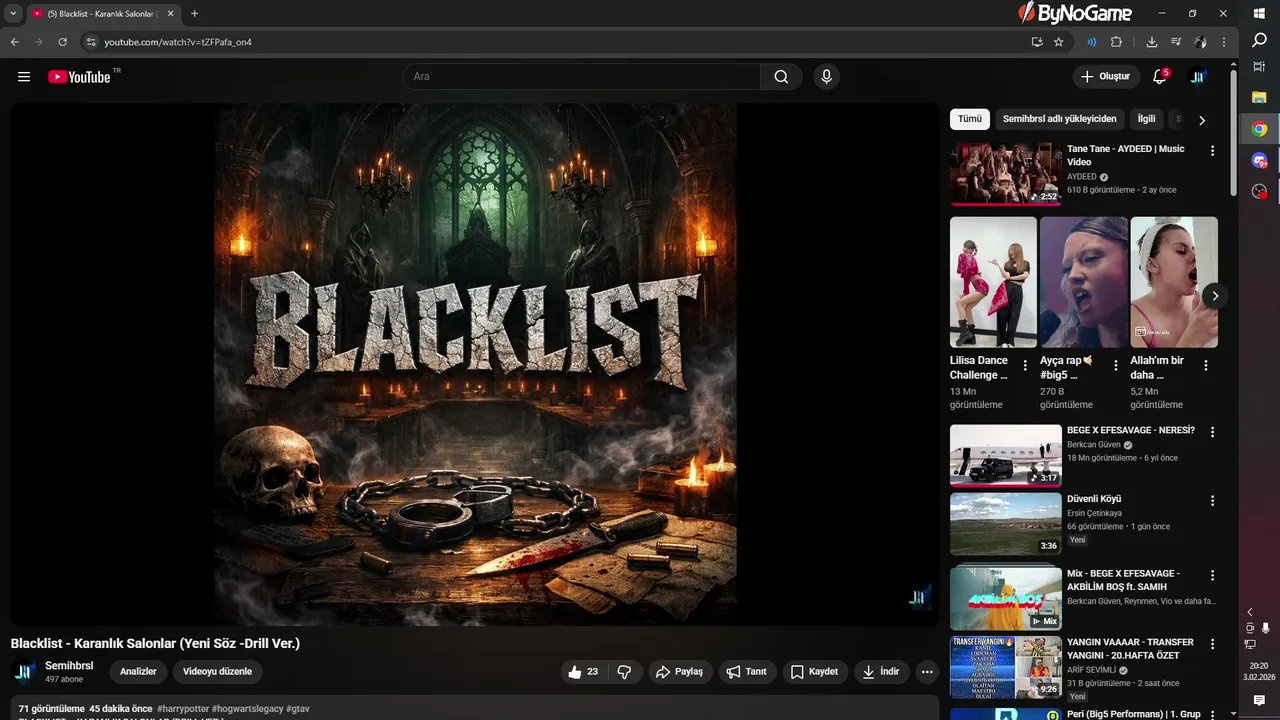Open AKBİLİM BOŞ mix thumbnail
1280x720 pixels.
1005,598
